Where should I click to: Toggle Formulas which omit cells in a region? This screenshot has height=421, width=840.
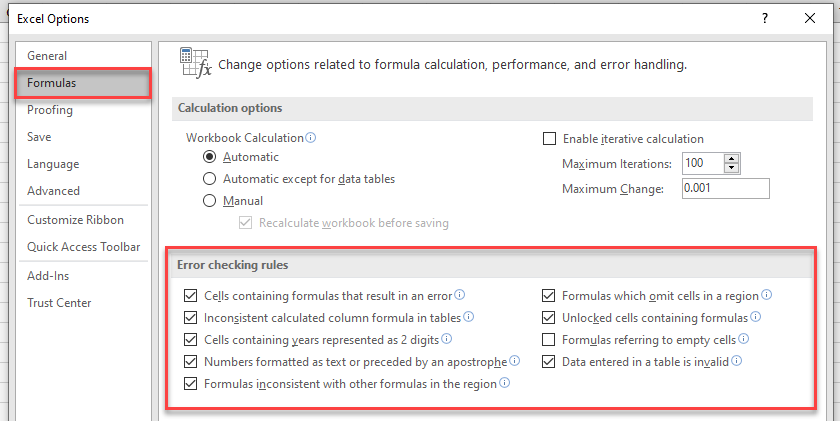[549, 296]
